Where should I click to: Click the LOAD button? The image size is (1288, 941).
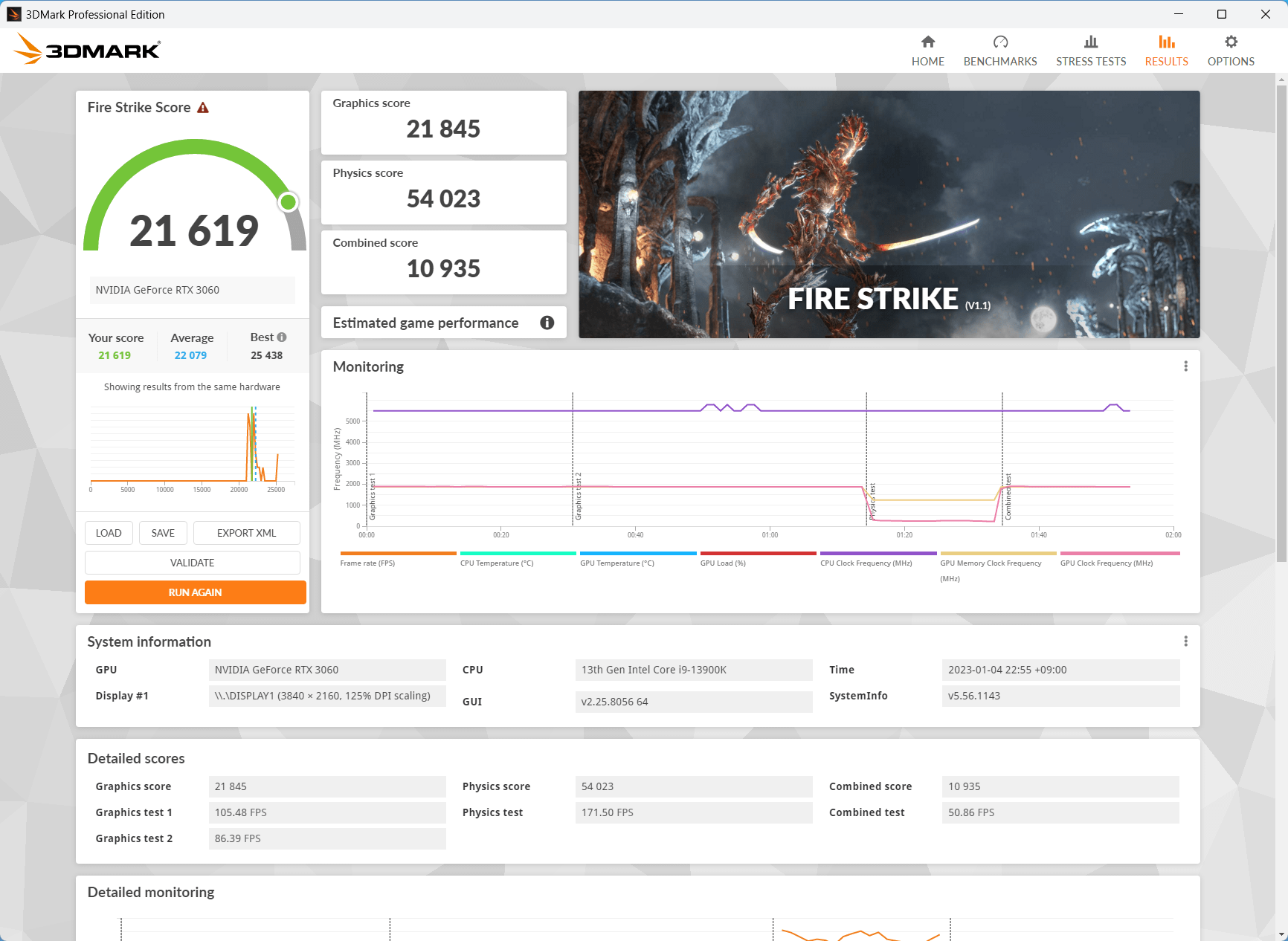[109, 533]
